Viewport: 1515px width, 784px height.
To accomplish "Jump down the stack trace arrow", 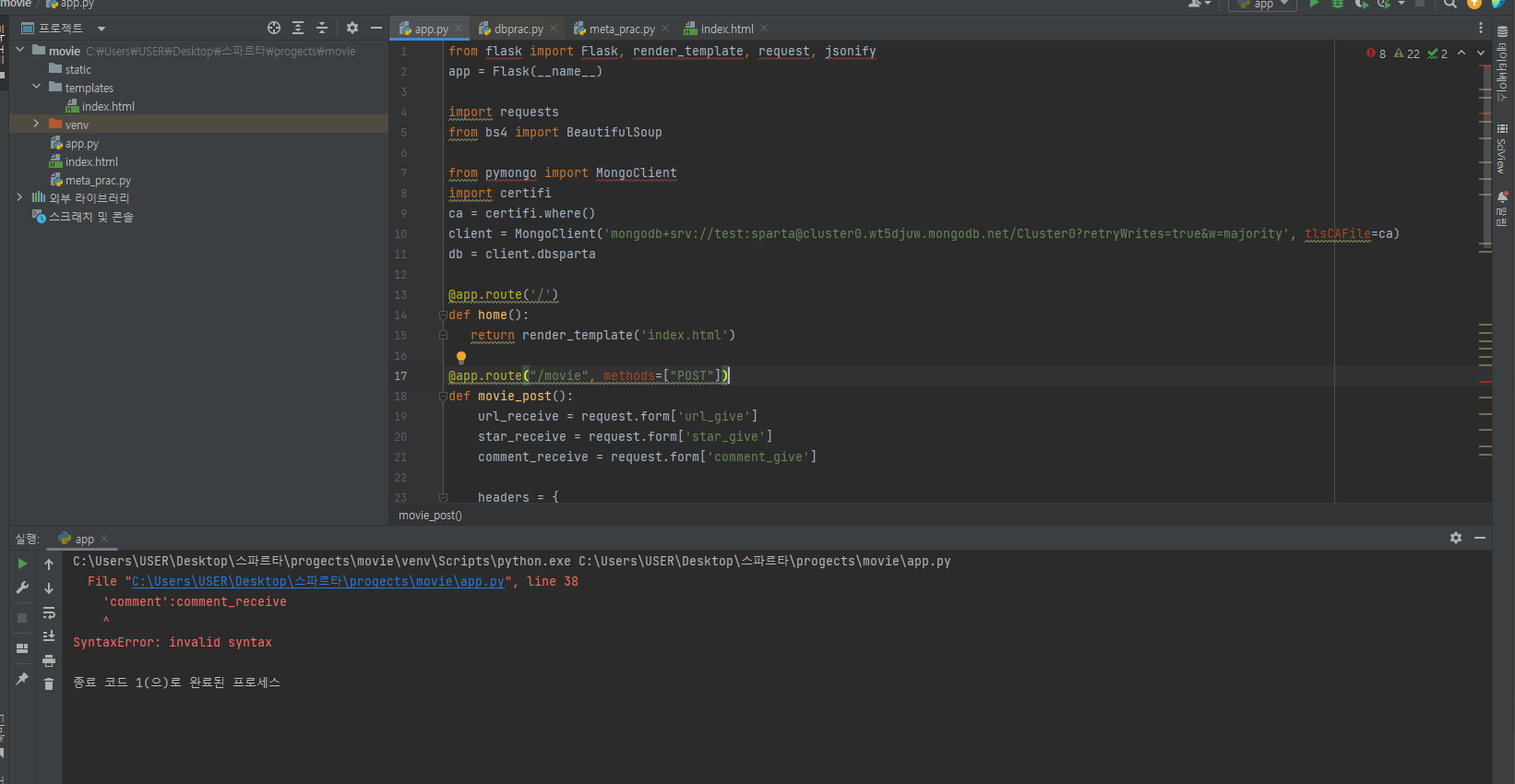I will pos(49,588).
